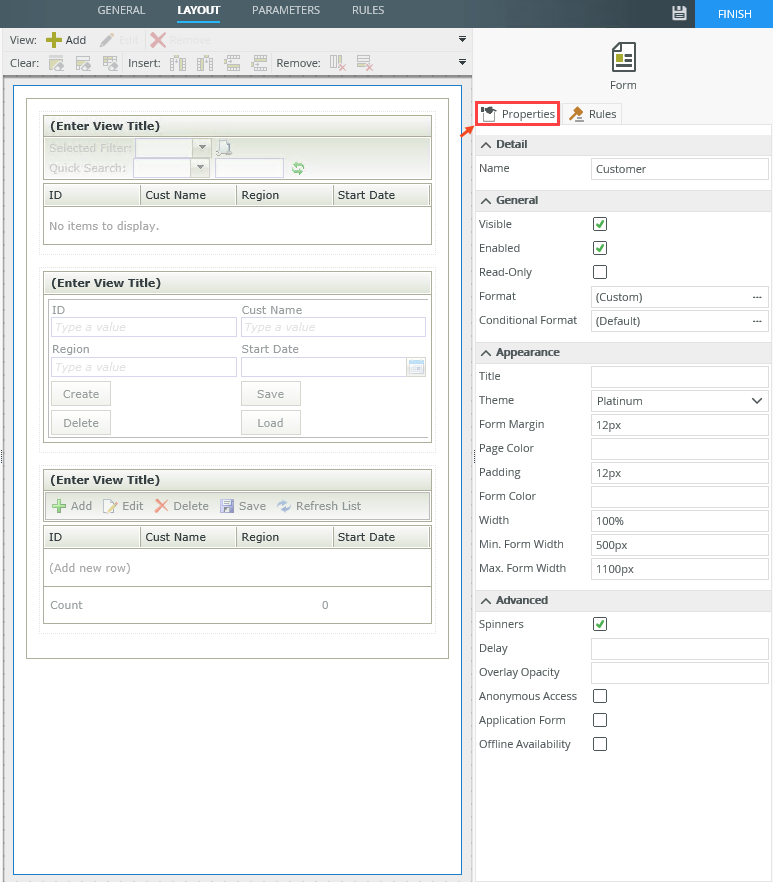Click the red X Delete in list toolbar

182,506
